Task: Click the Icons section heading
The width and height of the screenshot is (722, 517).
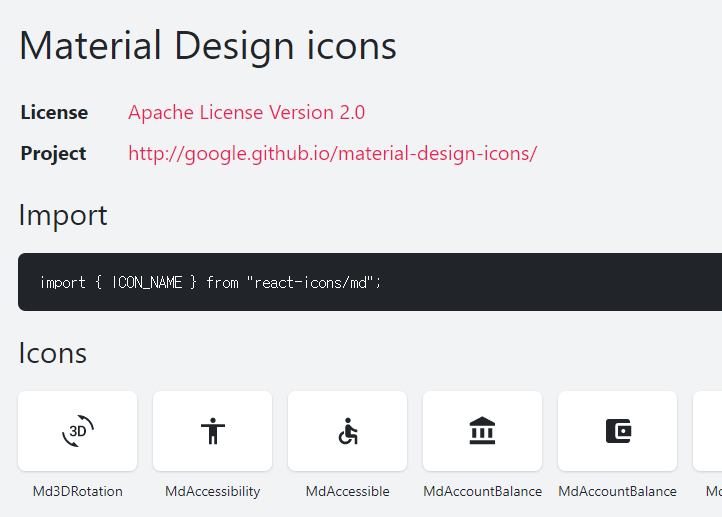Action: click(53, 352)
